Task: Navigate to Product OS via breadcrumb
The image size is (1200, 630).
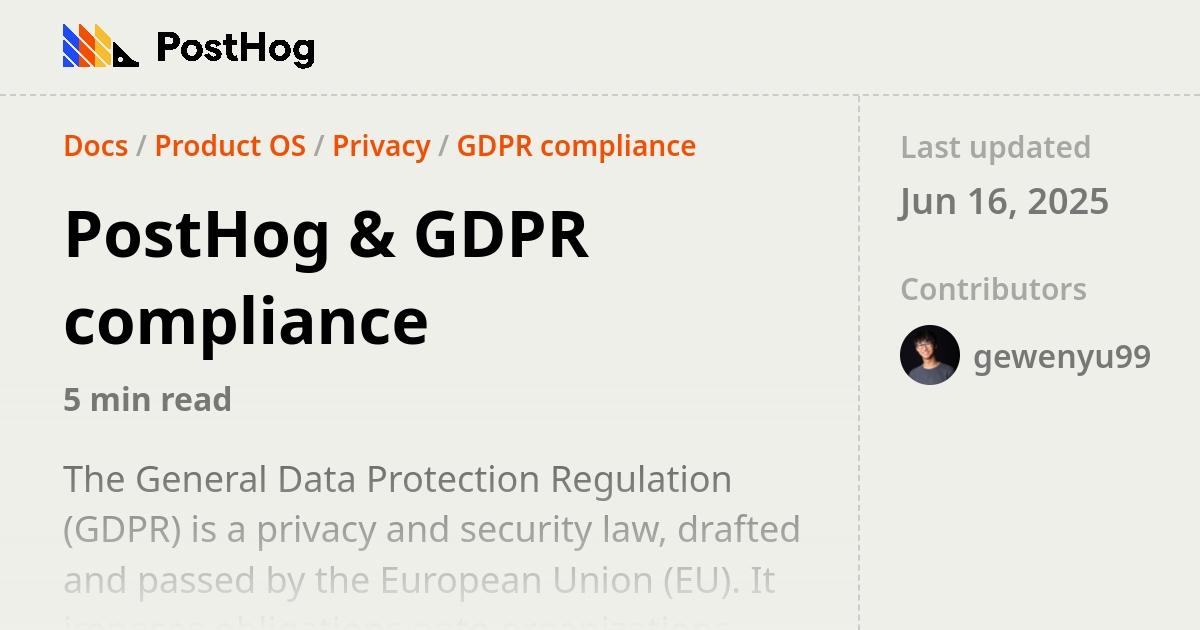Action: 231,146
